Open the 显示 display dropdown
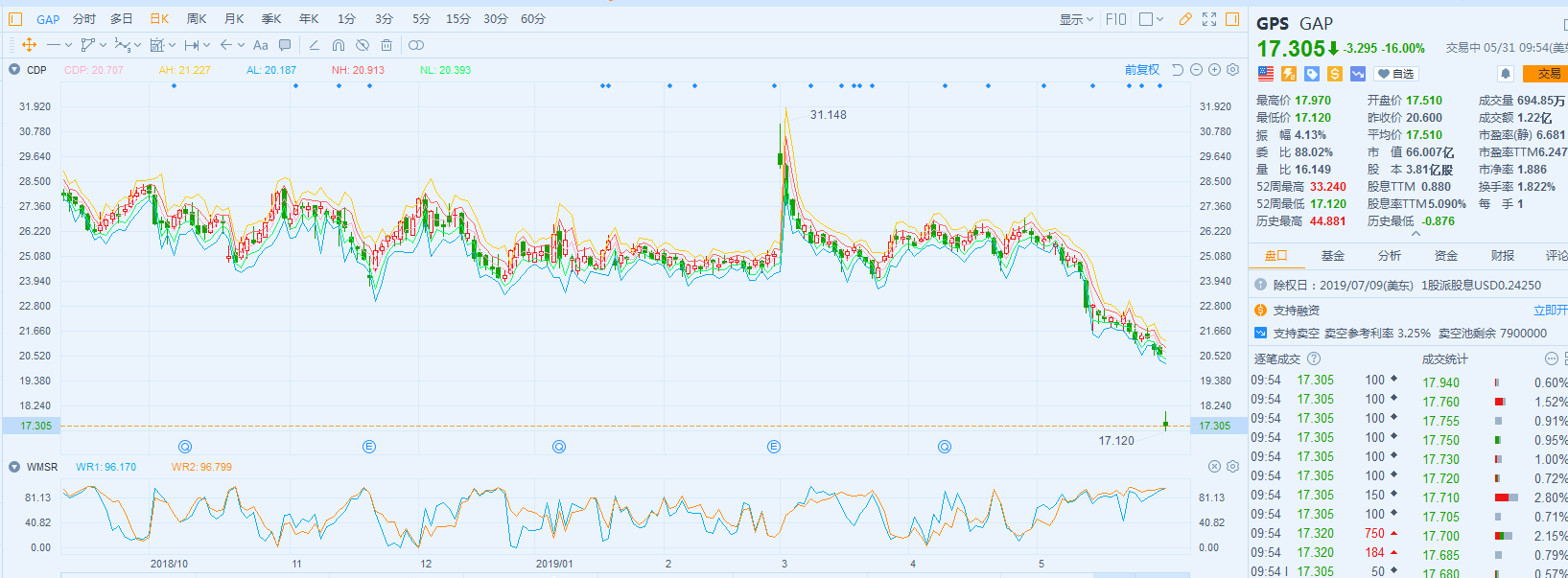This screenshot has height=578, width=1568. tap(1076, 19)
